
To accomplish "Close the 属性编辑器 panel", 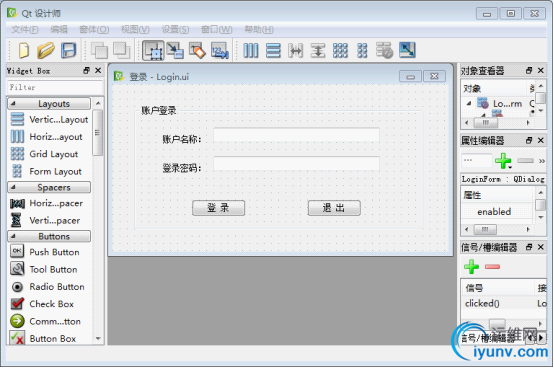I will (x=541, y=140).
